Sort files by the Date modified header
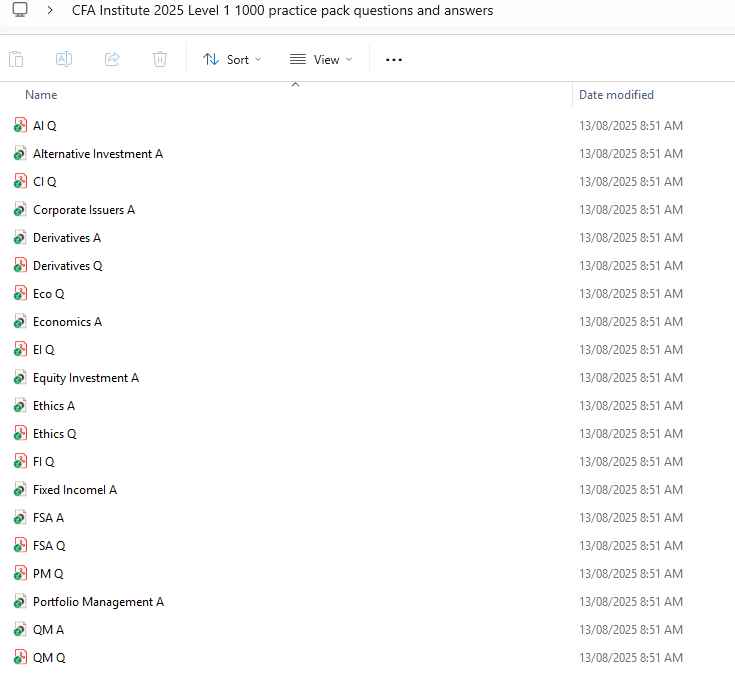The height and width of the screenshot is (689, 735). click(x=616, y=95)
